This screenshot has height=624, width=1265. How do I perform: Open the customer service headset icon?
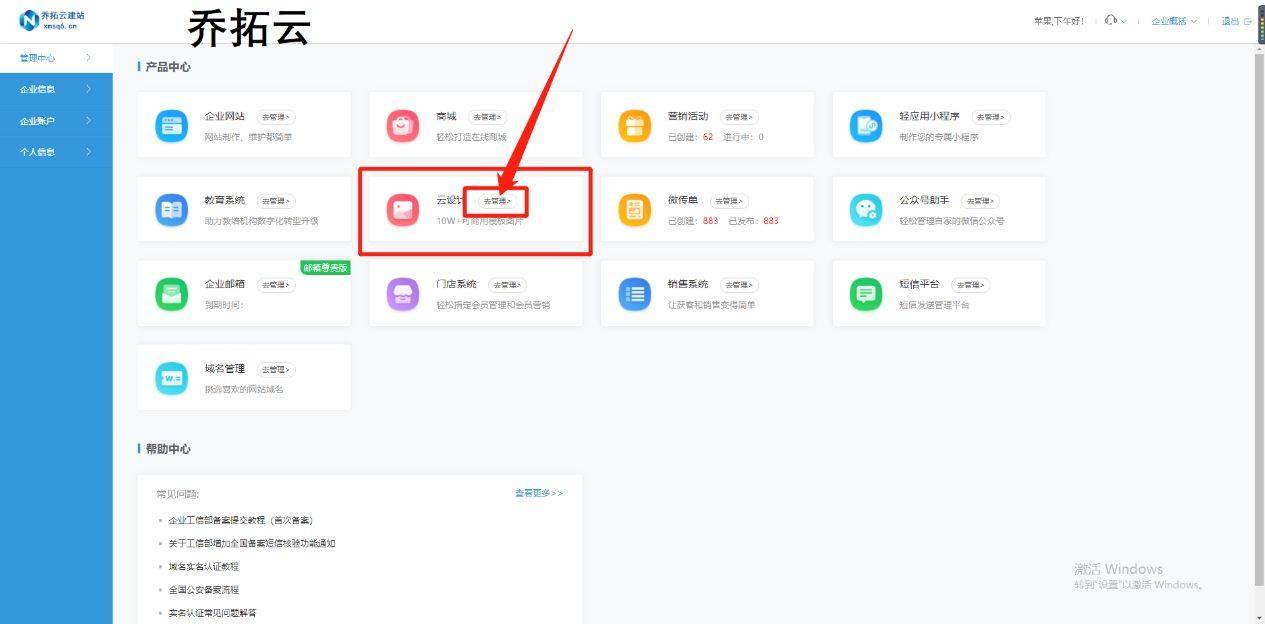(1111, 20)
